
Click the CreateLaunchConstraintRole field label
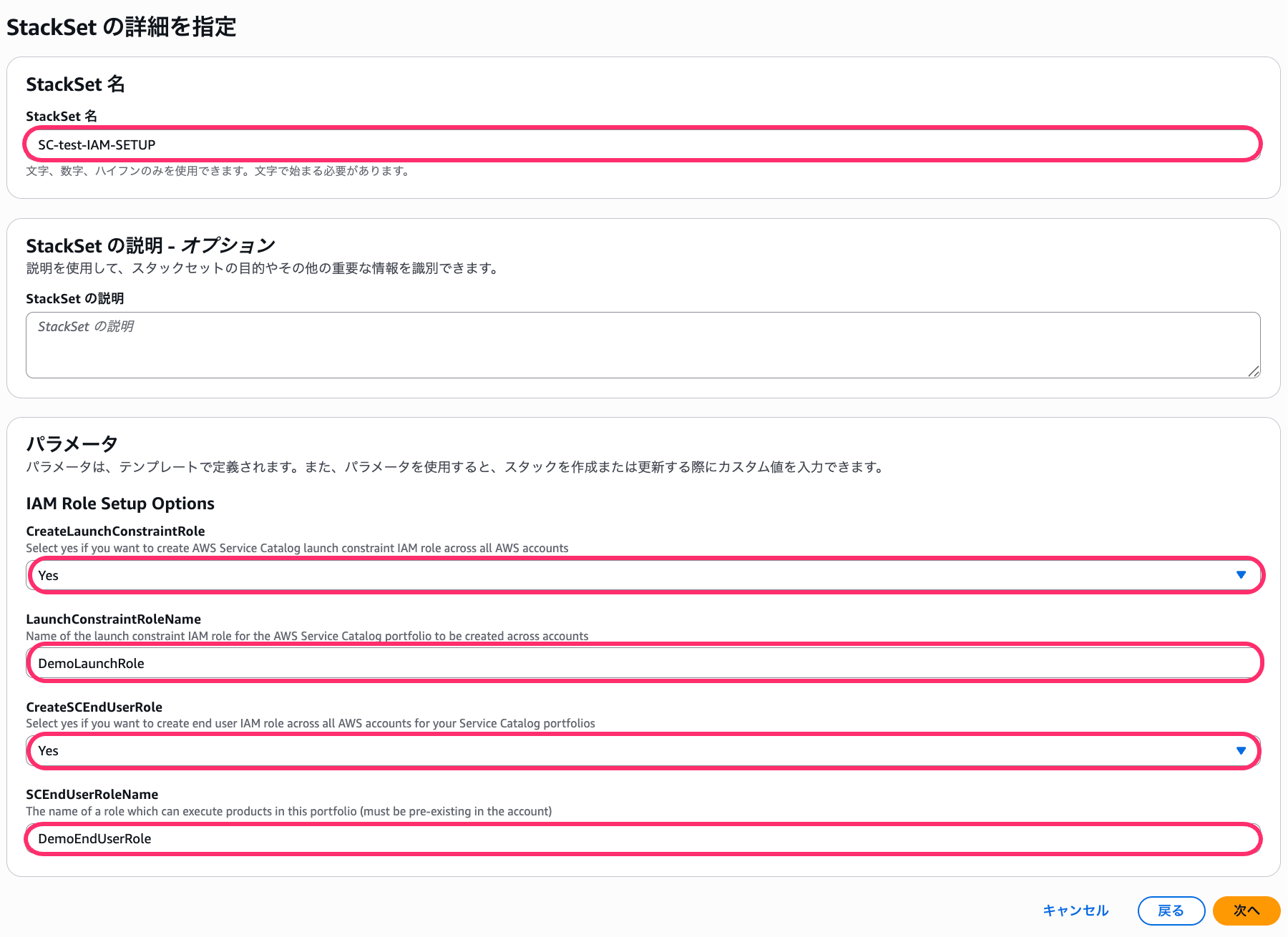point(115,531)
